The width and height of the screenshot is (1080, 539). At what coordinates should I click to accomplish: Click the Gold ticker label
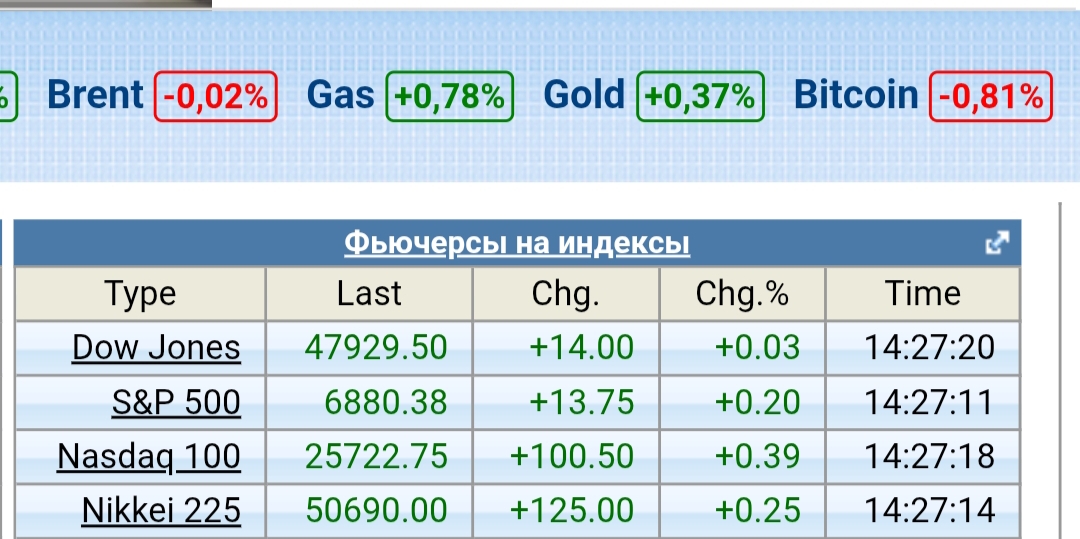pos(584,96)
